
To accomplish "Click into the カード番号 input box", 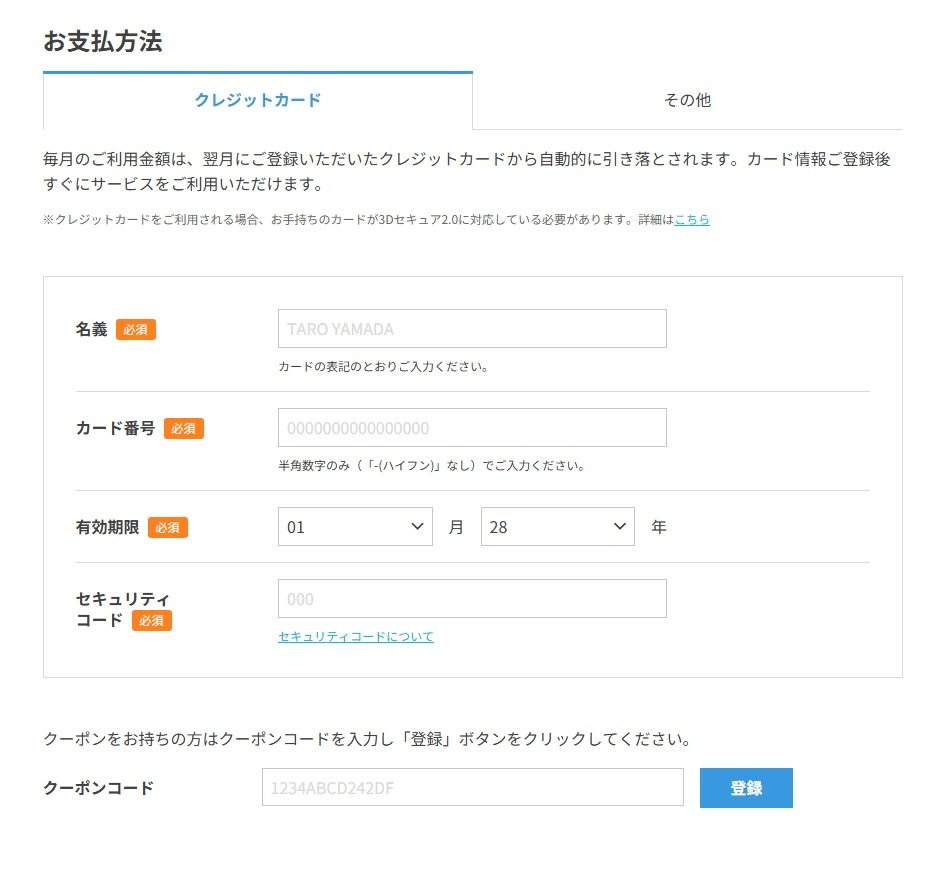I will click(472, 428).
